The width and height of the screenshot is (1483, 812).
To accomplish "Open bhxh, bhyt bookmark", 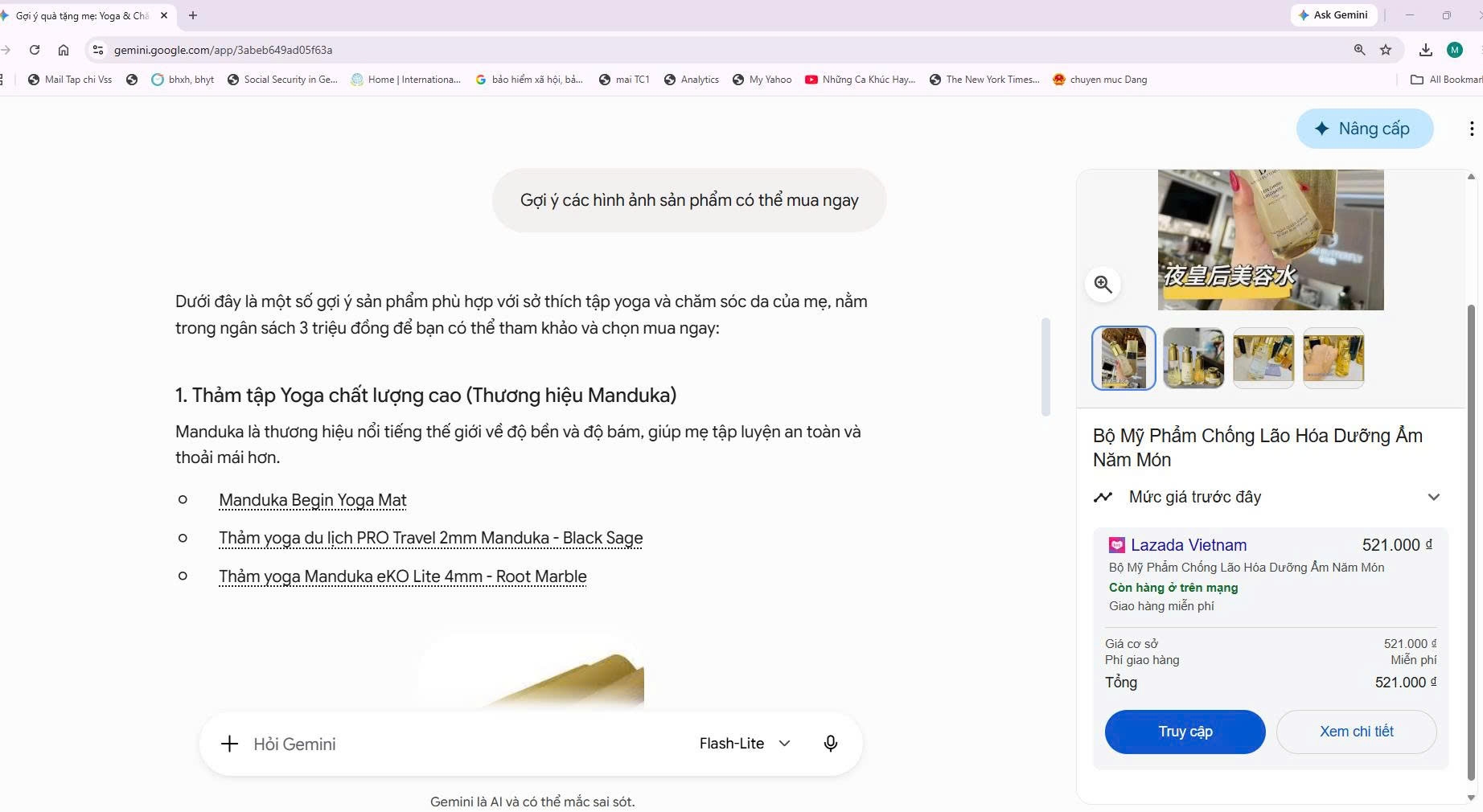I will [183, 80].
